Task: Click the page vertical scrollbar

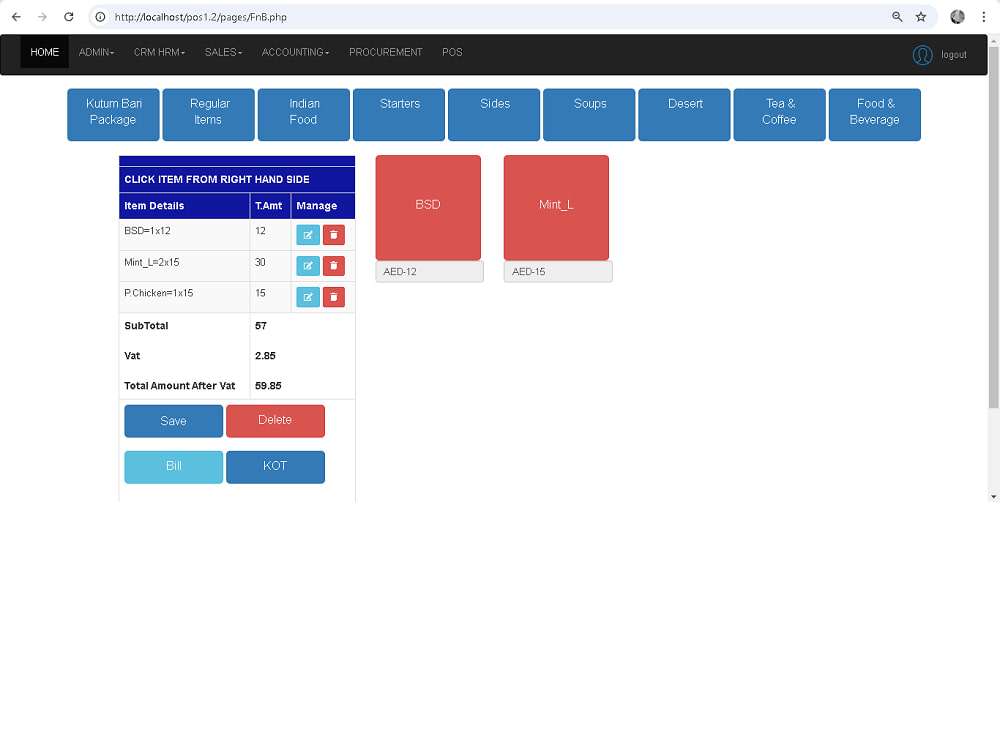Action: point(994,227)
